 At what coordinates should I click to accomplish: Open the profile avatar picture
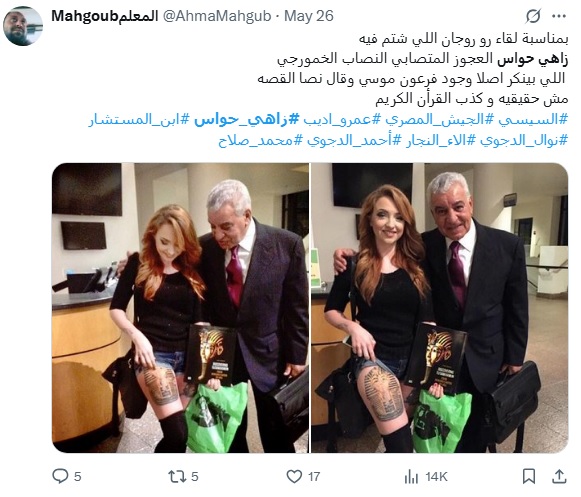[x=23, y=26]
